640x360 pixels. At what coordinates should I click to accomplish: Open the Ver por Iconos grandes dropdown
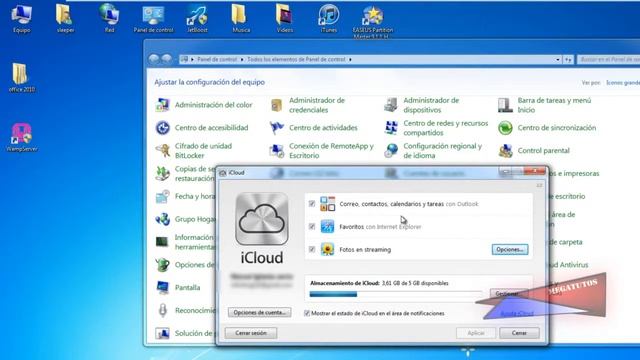623,82
